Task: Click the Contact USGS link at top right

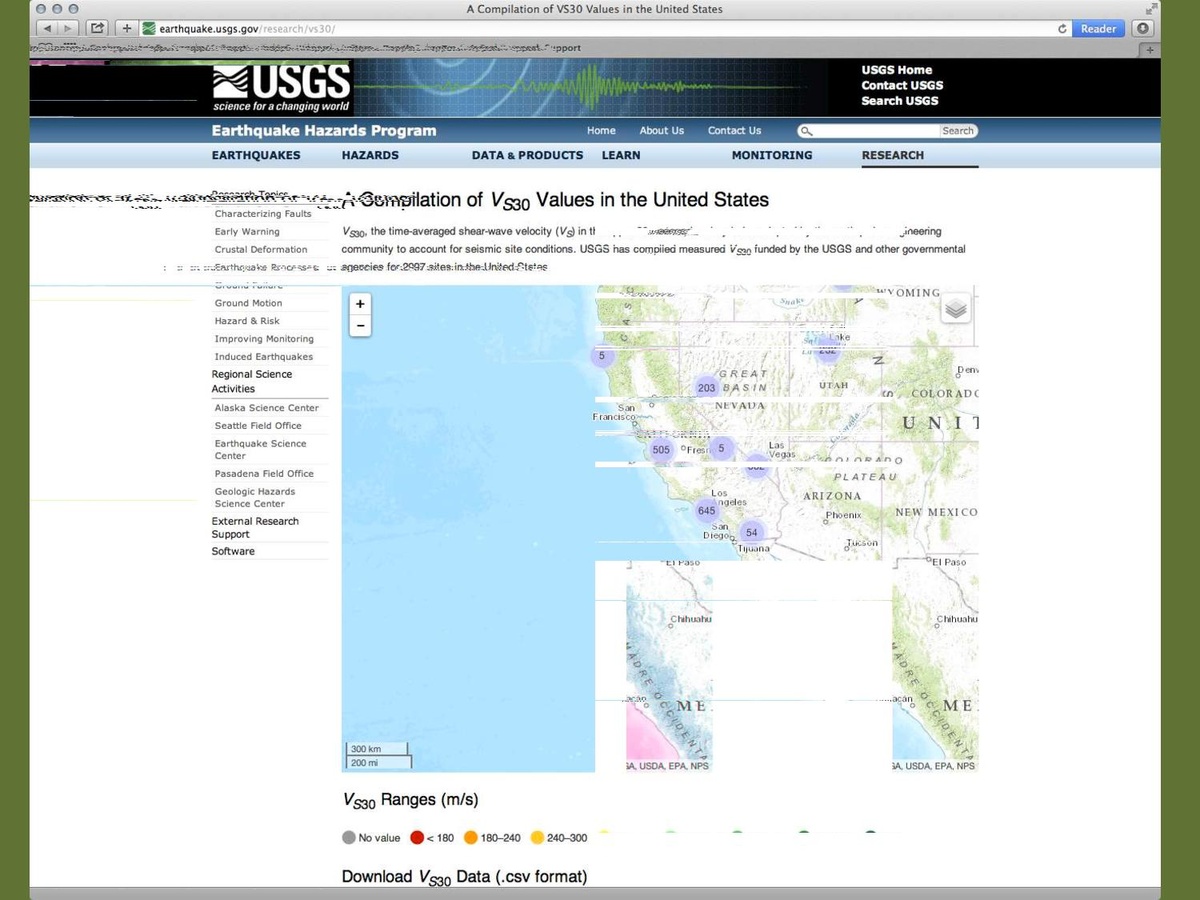Action: click(x=902, y=85)
